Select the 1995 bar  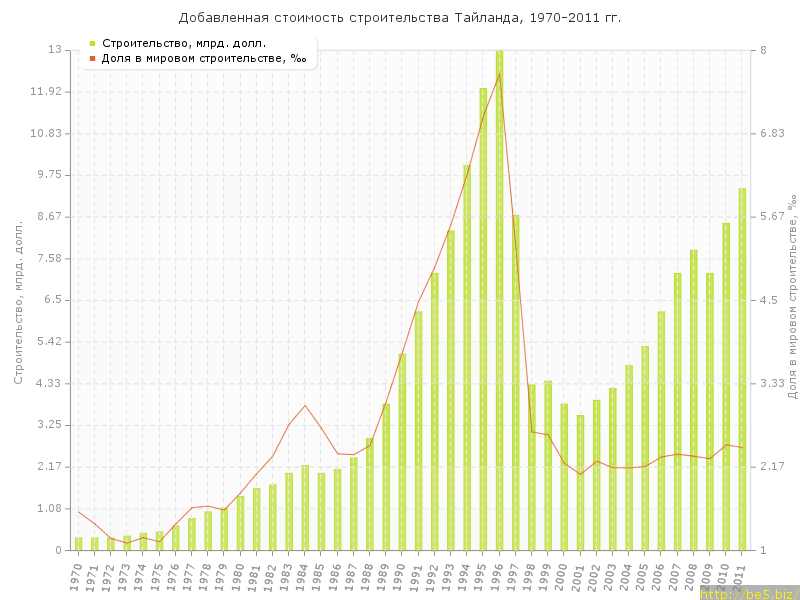coord(483,320)
